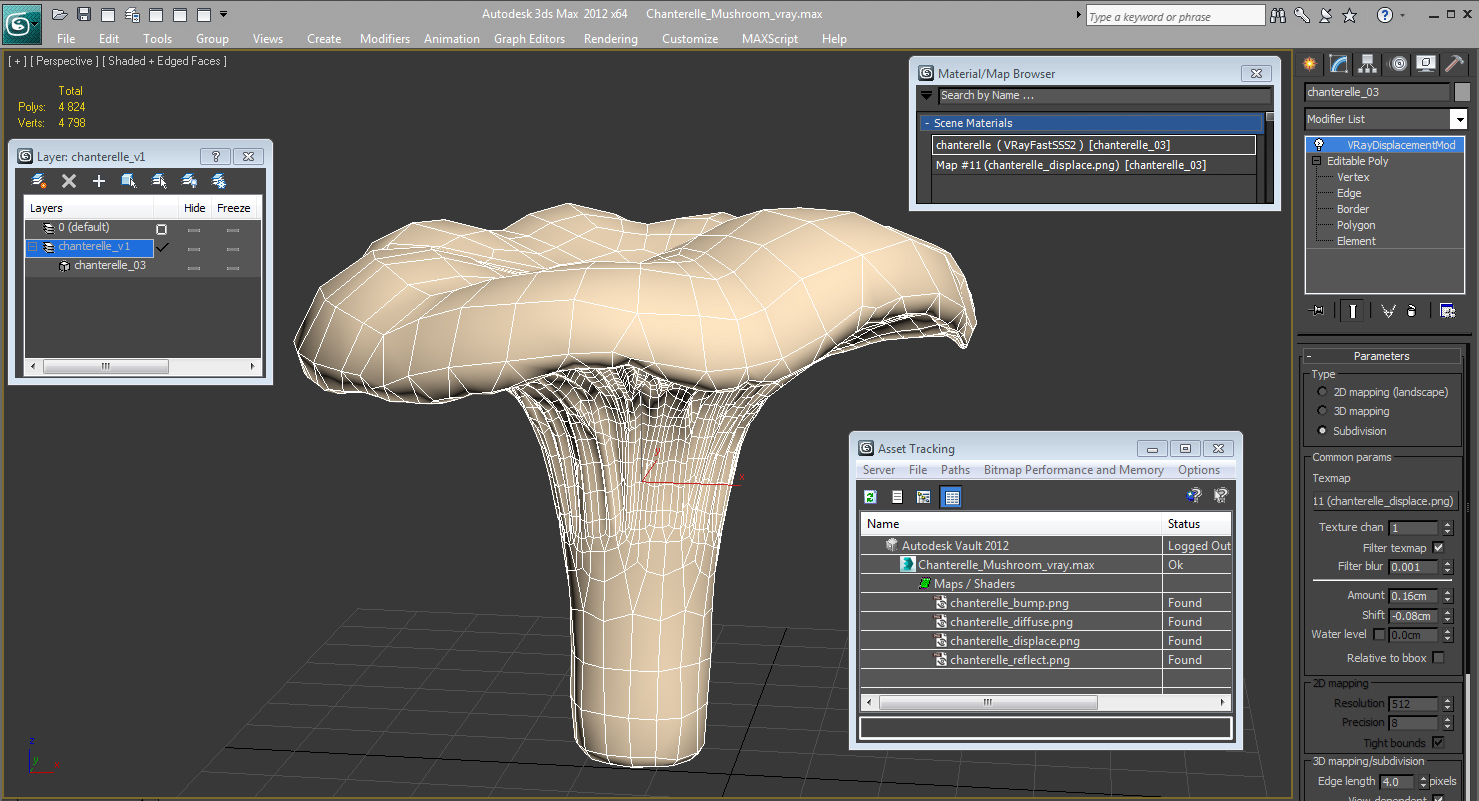Screen dimensions: 1479x801
Task: Click the Status column header in Asset Tracking
Action: [x=1197, y=524]
